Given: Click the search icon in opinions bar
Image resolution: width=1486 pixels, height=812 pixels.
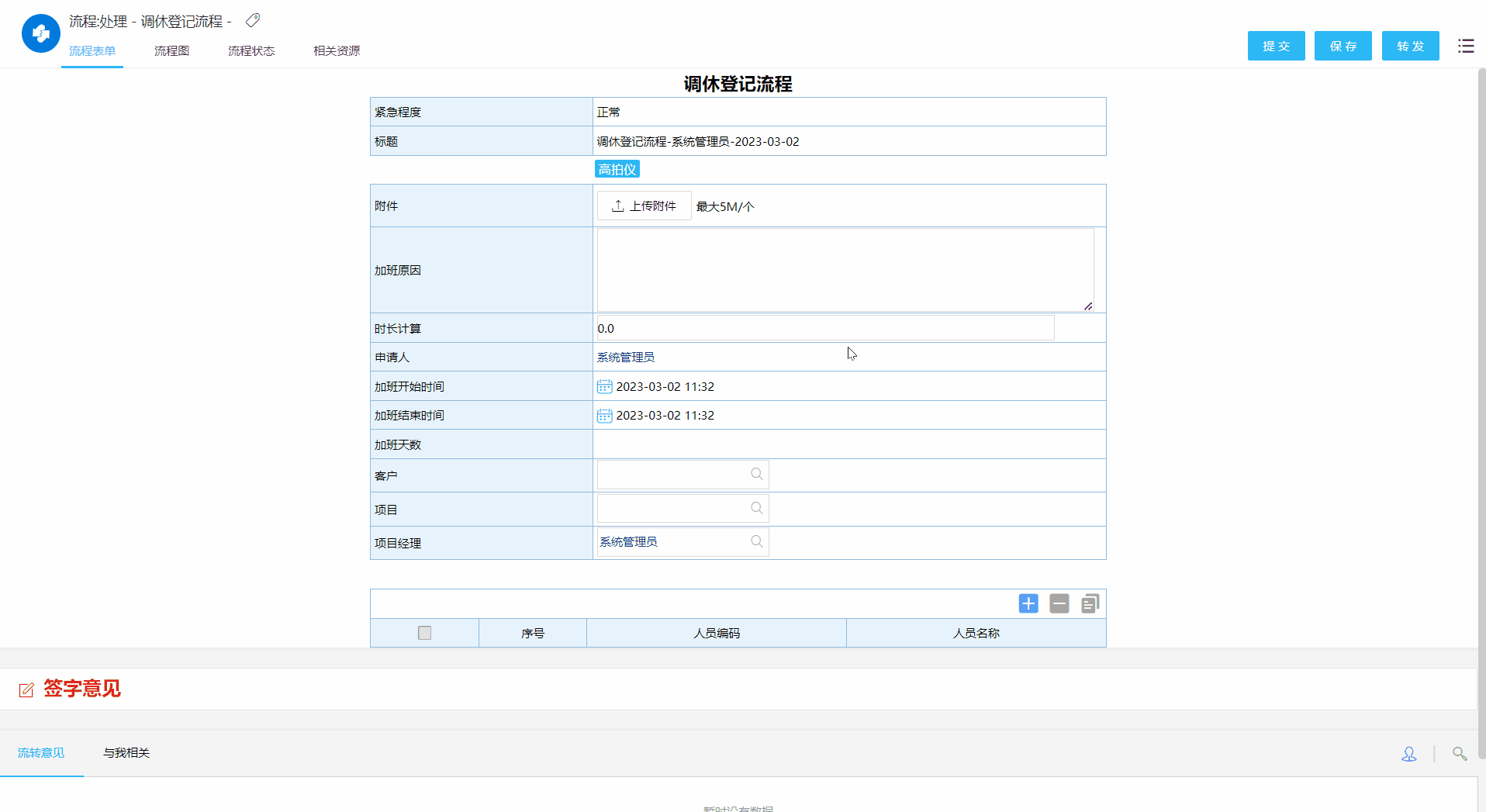Looking at the screenshot, I should 1460,754.
